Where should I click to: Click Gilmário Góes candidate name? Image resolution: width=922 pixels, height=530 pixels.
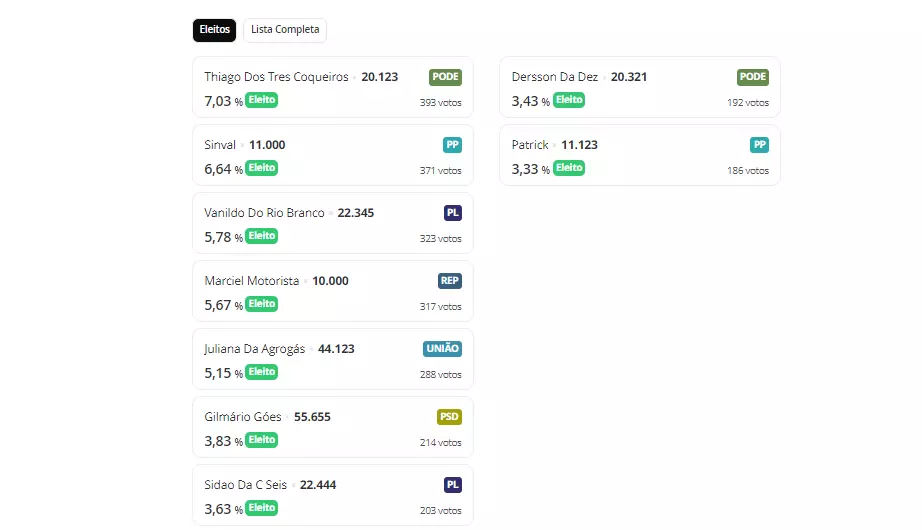pos(243,417)
